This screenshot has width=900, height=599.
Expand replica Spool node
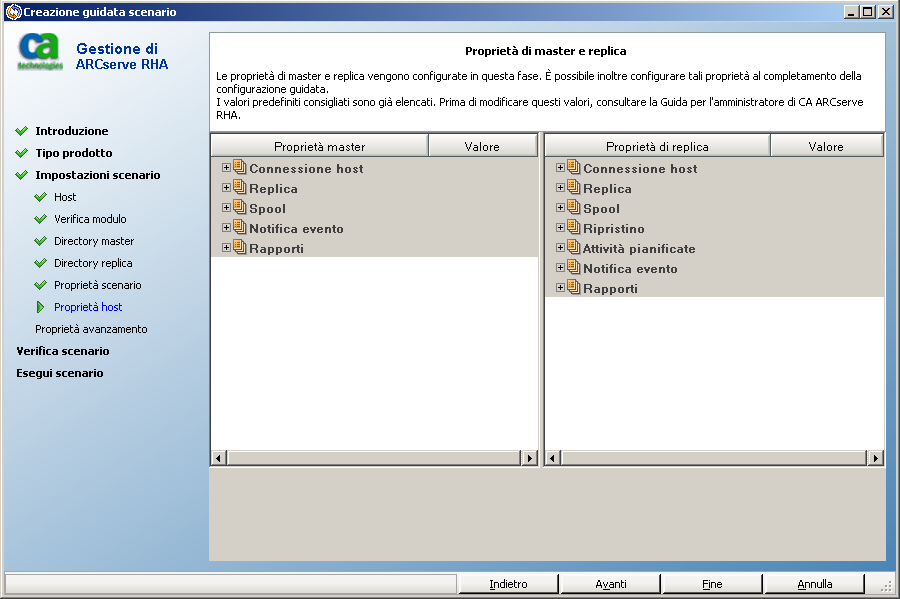[560, 208]
